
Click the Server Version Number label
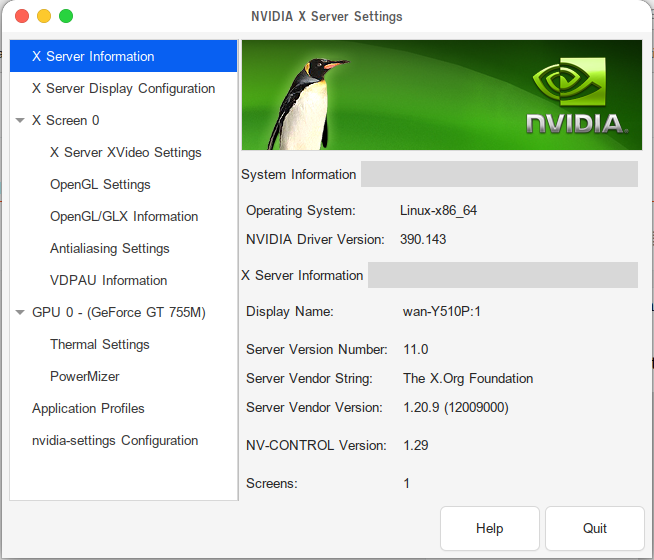click(x=317, y=349)
